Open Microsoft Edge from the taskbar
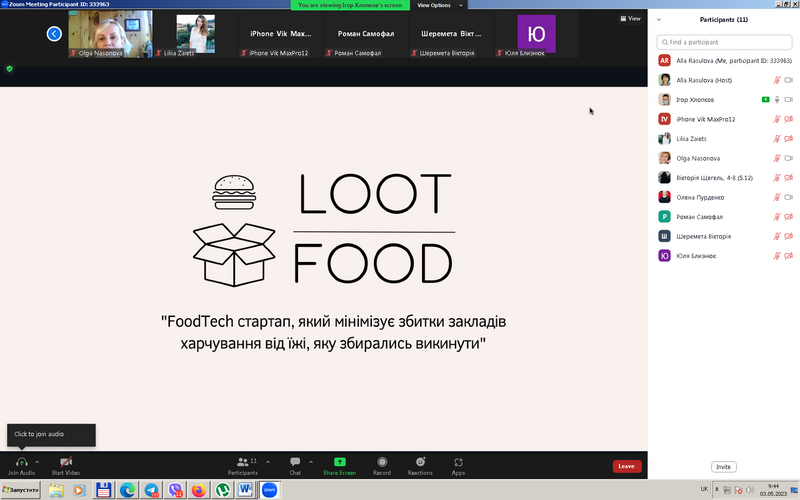Image resolution: width=800 pixels, height=500 pixels. coord(128,490)
